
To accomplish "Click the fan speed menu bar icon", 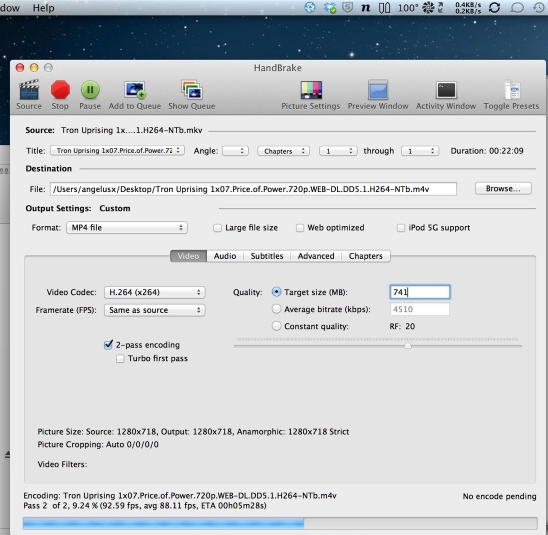I will [428, 7].
